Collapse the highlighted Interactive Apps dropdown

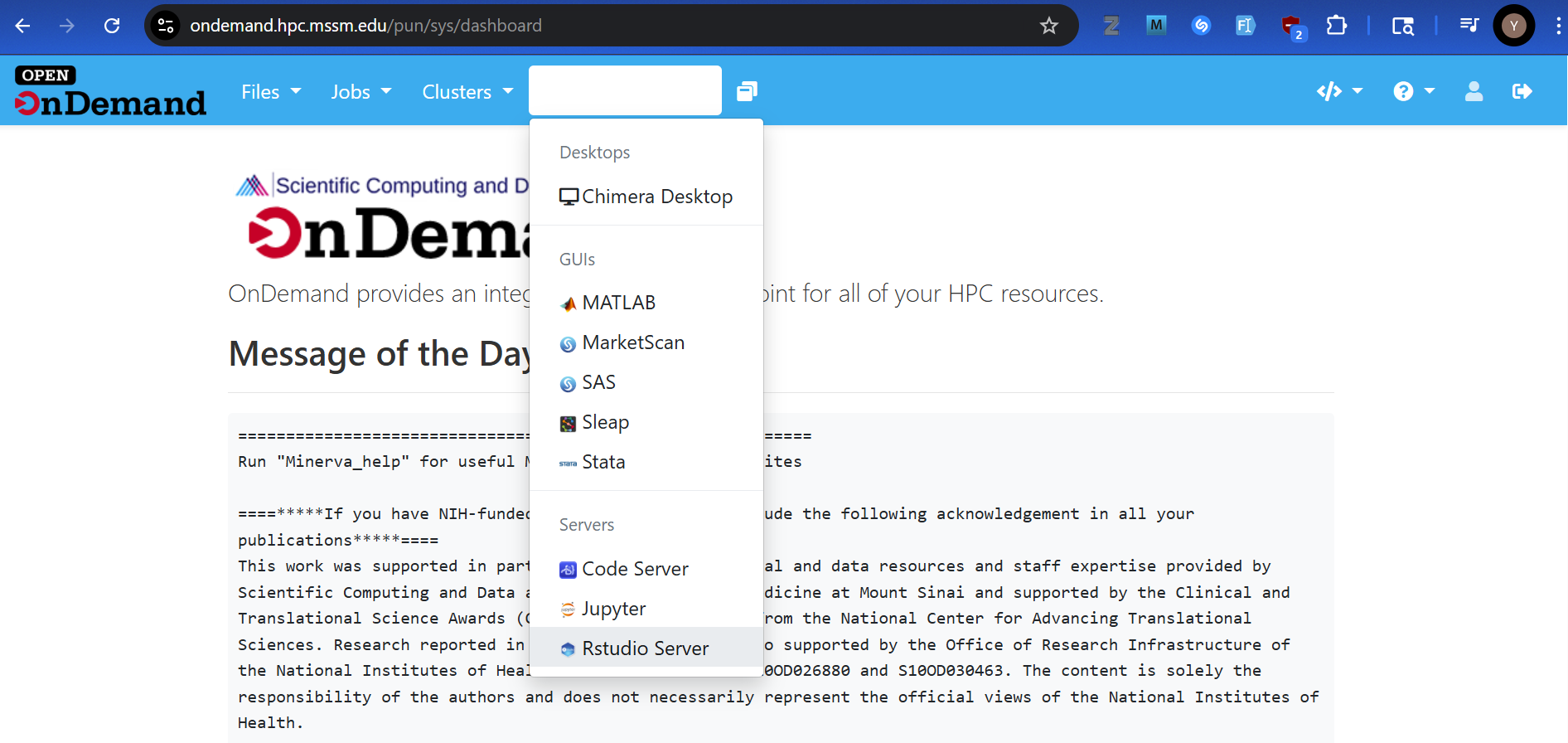(625, 90)
